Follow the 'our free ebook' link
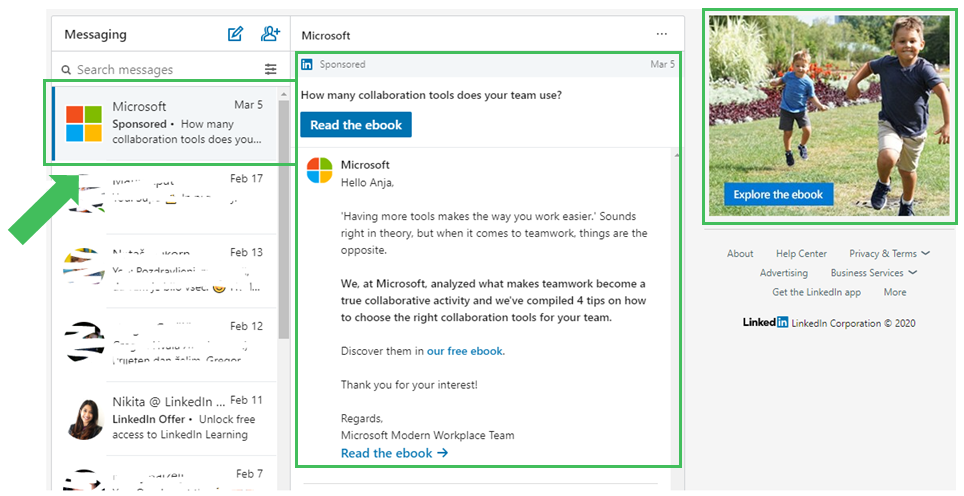The image size is (964, 496). pos(465,351)
